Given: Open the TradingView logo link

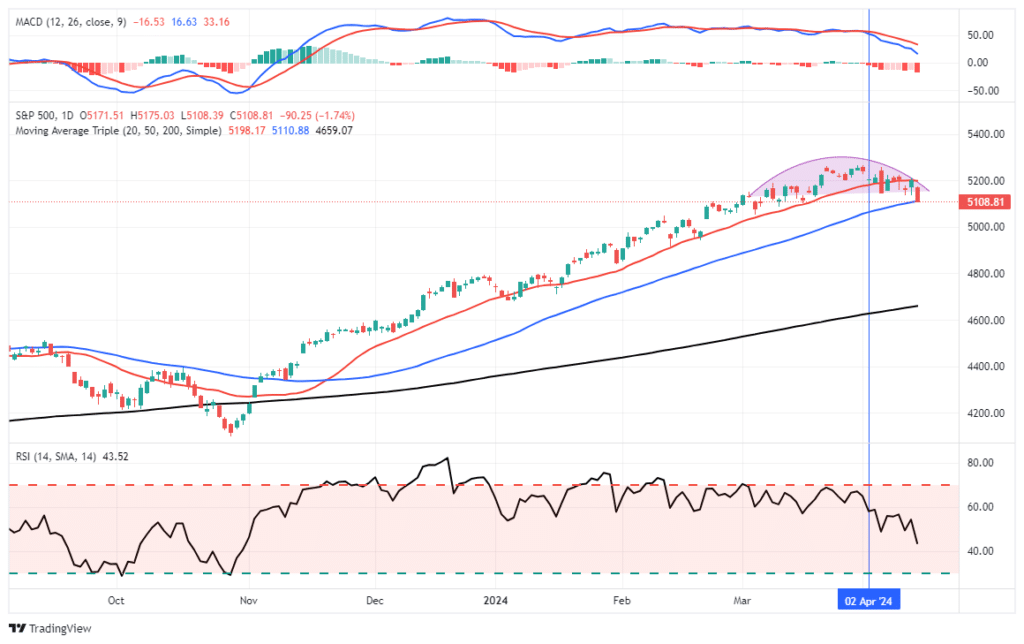Looking at the screenshot, I should [x=50, y=628].
